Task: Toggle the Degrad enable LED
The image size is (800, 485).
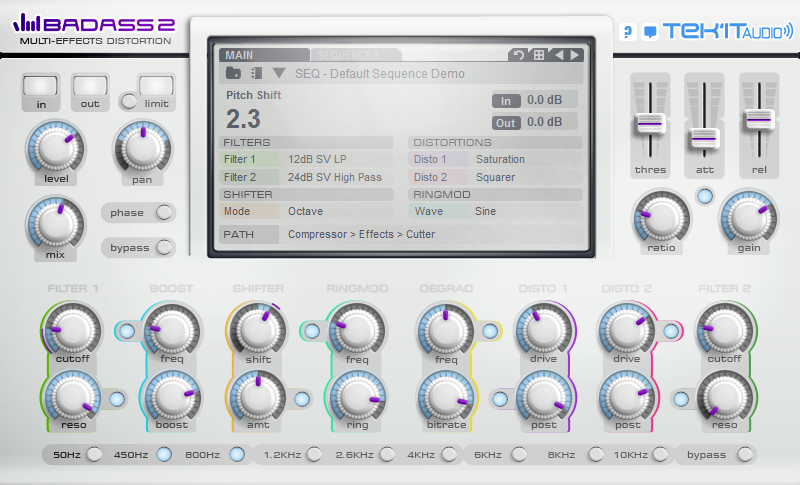Action: 490,331
